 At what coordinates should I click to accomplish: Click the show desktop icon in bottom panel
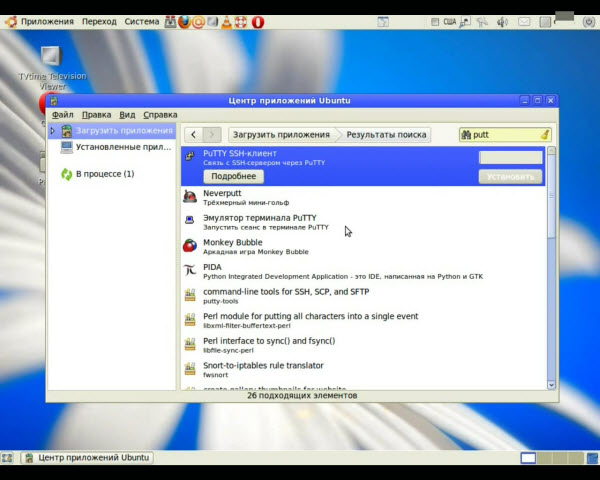(7, 457)
